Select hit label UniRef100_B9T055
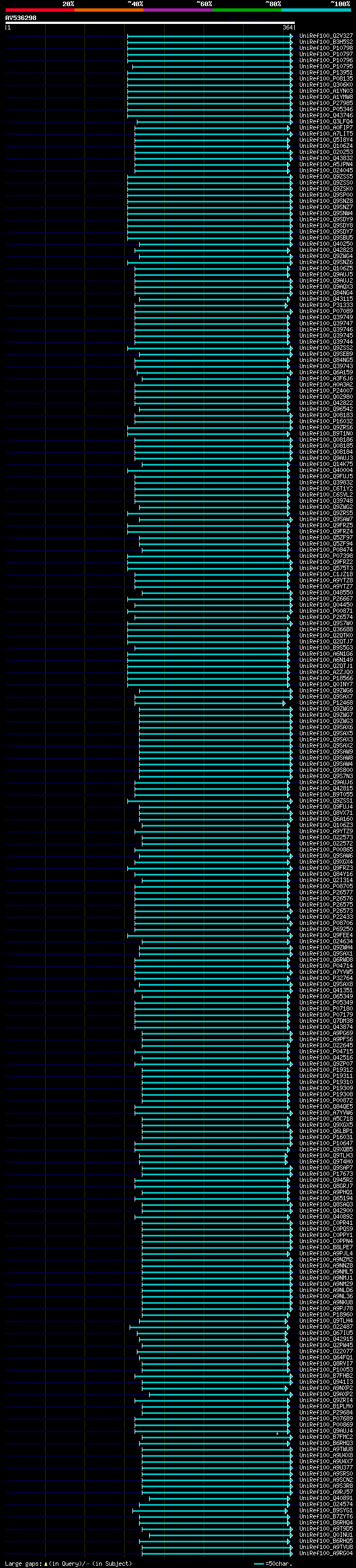Viewport: 356px width, 1568px height. pos(326,794)
